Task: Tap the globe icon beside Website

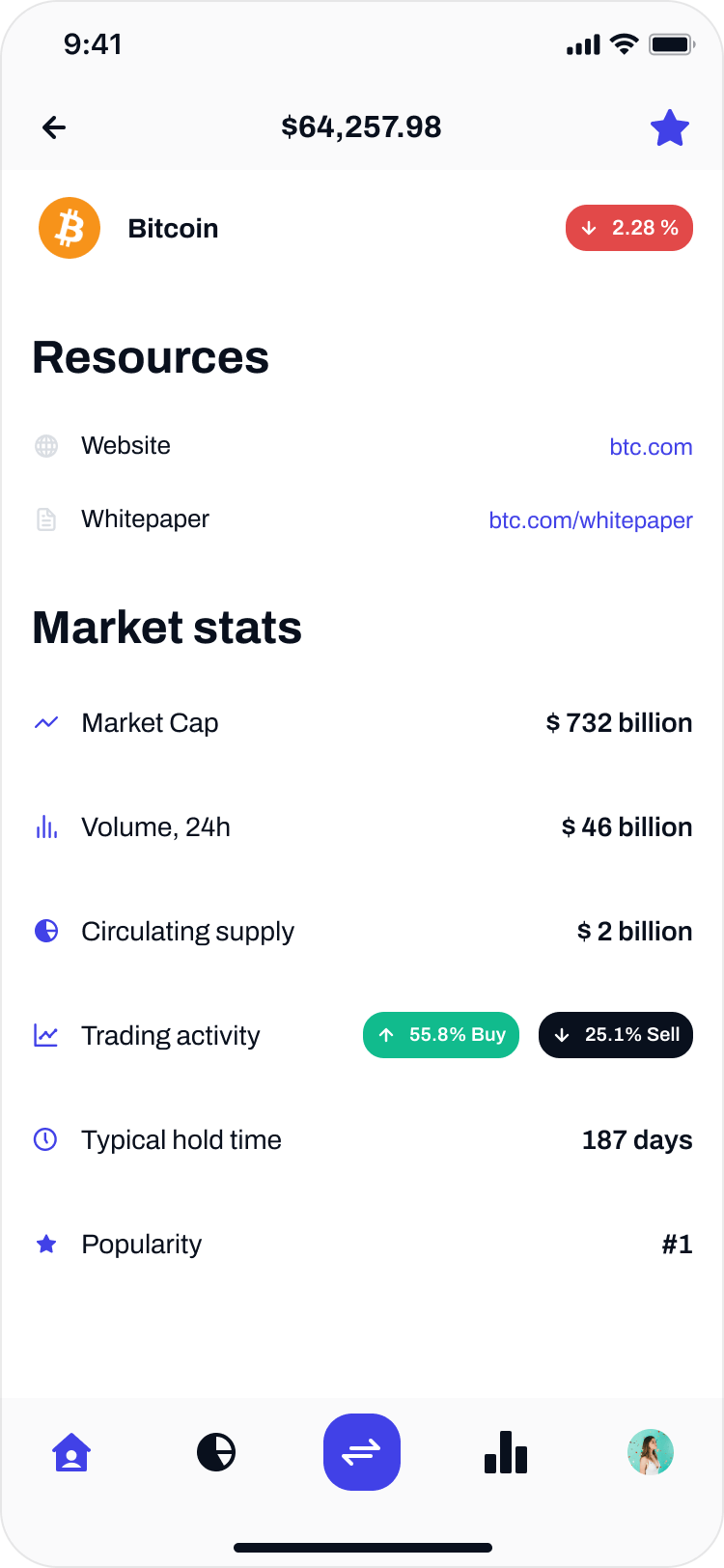Action: (46, 446)
